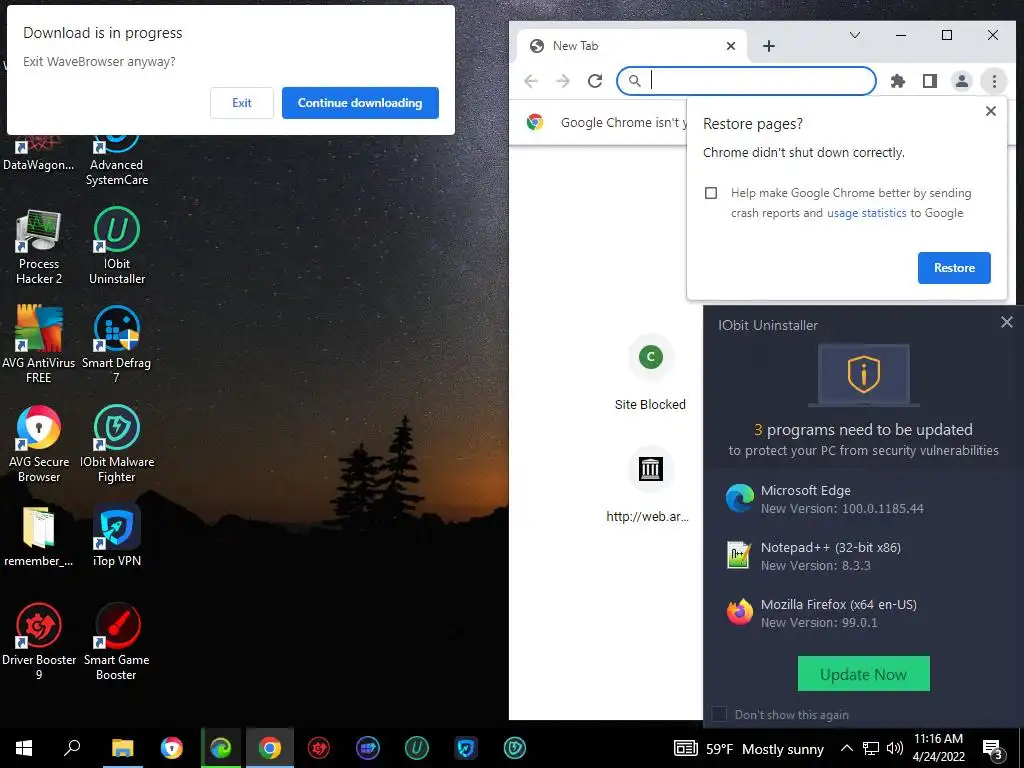The width and height of the screenshot is (1024, 768).
Task: Close the New Tab tab
Action: click(x=731, y=46)
